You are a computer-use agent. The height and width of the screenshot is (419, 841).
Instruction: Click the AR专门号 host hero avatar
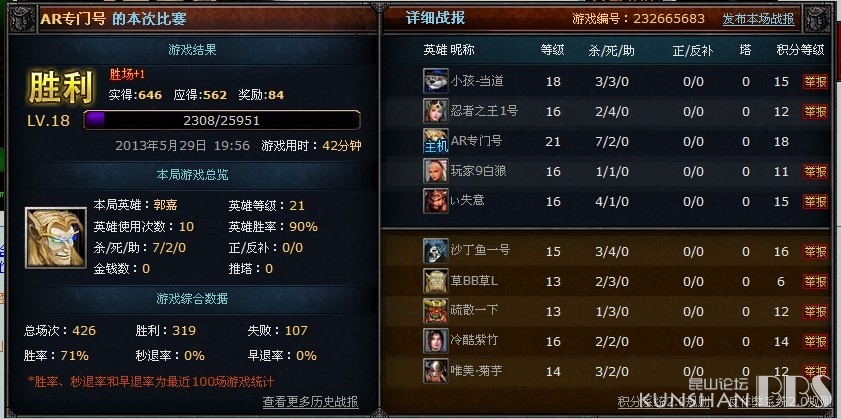pyautogui.click(x=436, y=141)
